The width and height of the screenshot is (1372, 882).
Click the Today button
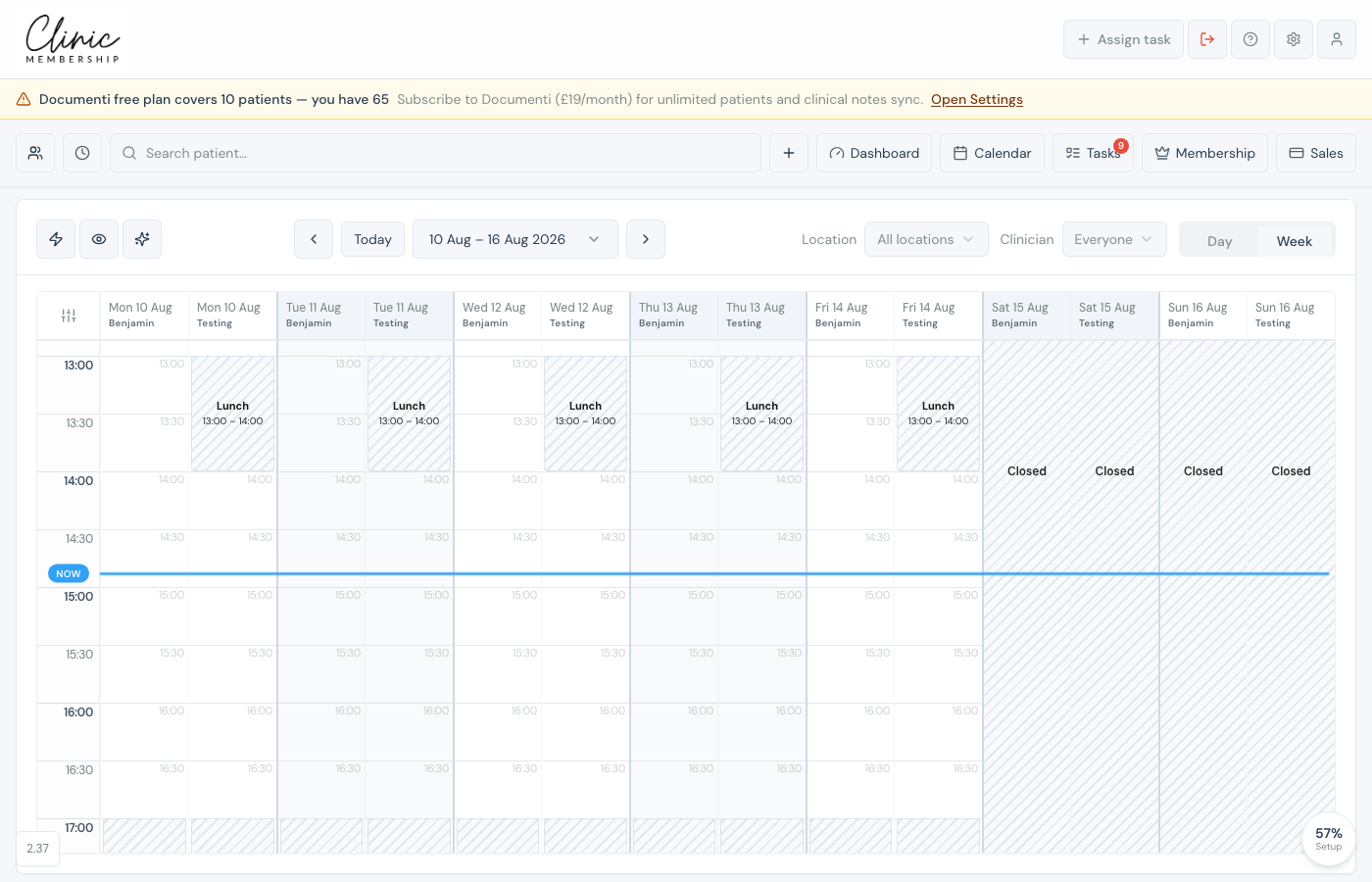tap(372, 239)
